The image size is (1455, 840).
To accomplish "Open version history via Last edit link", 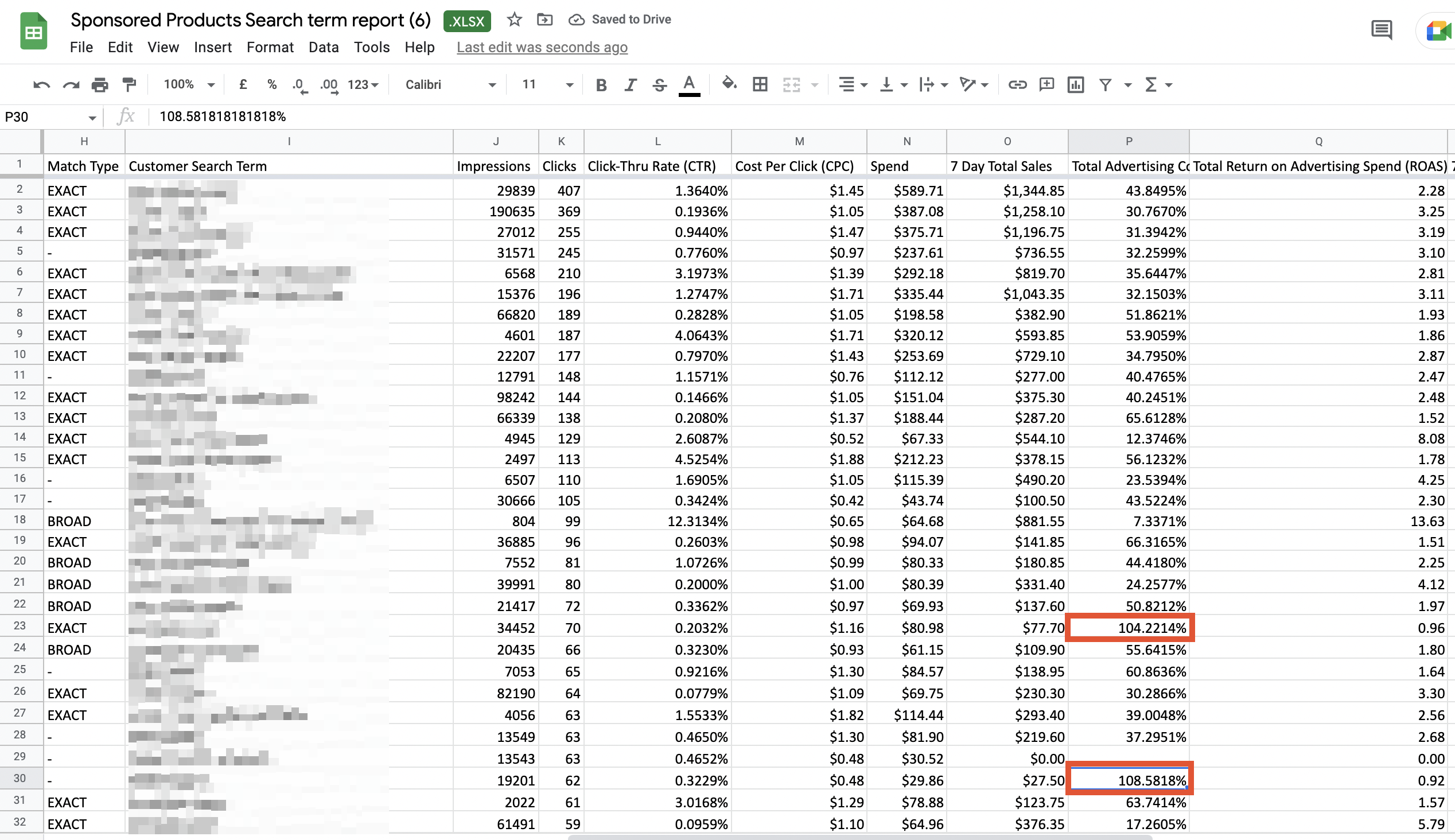I will tap(542, 47).
